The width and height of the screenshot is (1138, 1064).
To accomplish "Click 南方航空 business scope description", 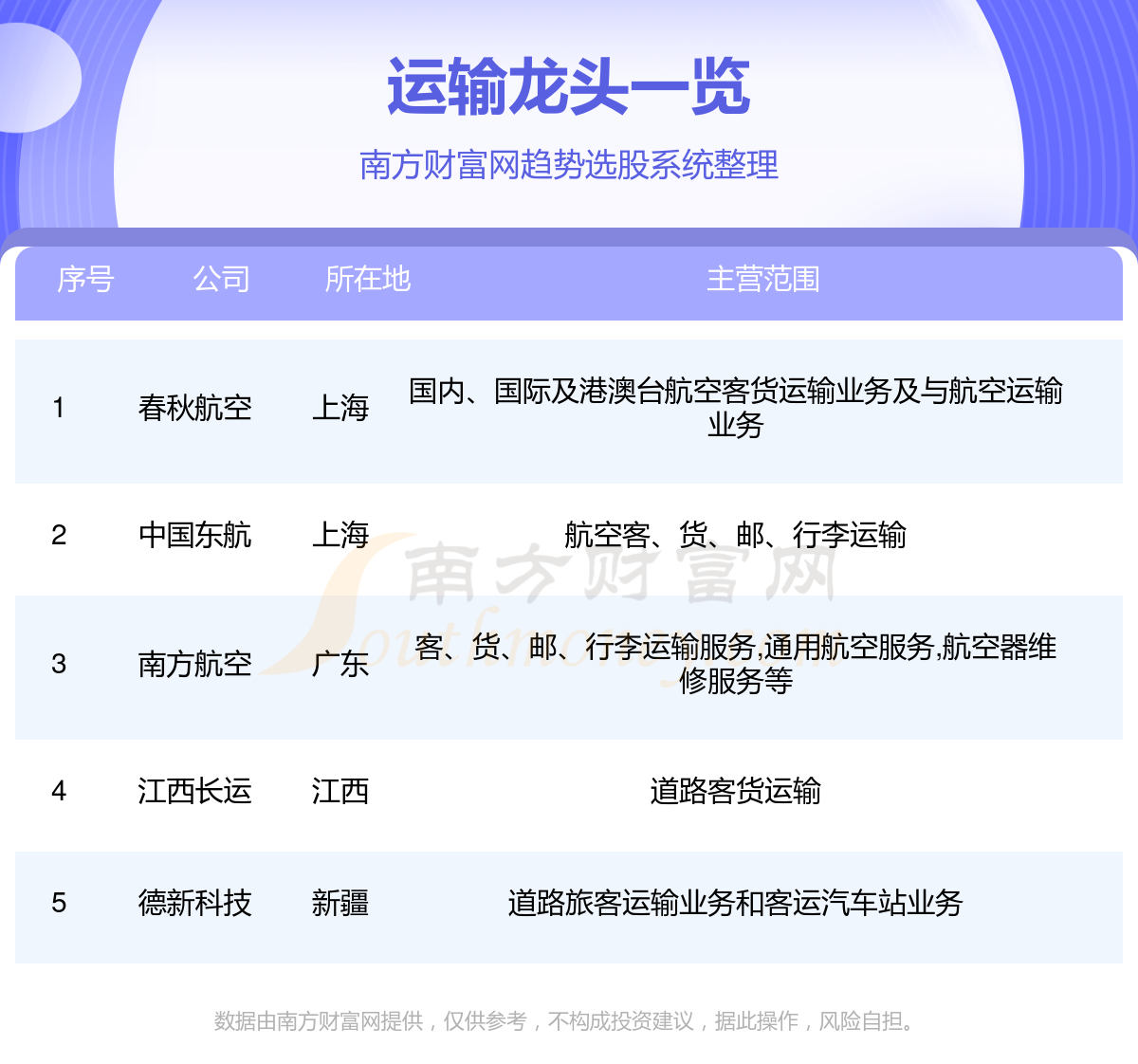I will point(736,664).
